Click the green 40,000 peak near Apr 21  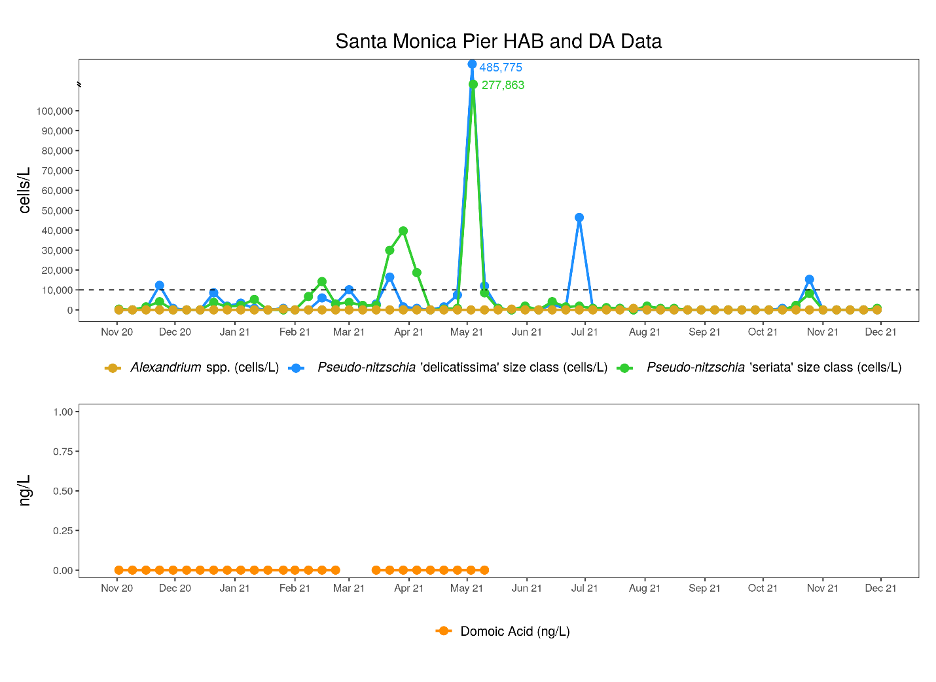click(403, 231)
